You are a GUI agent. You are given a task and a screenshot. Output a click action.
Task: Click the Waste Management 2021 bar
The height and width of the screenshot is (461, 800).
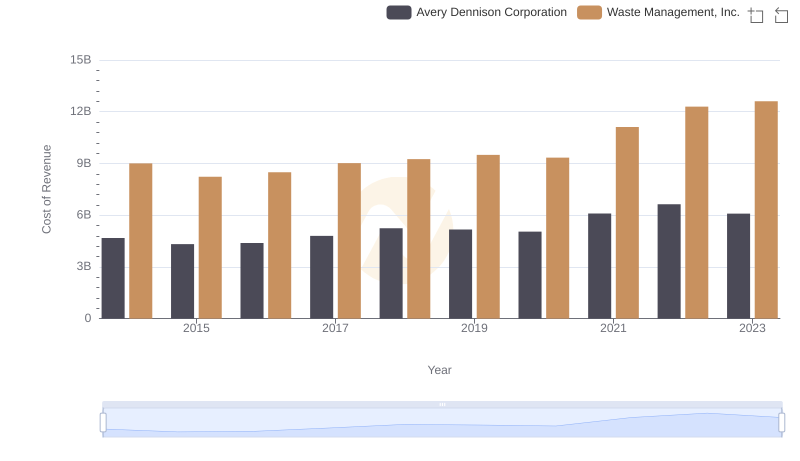tap(627, 222)
